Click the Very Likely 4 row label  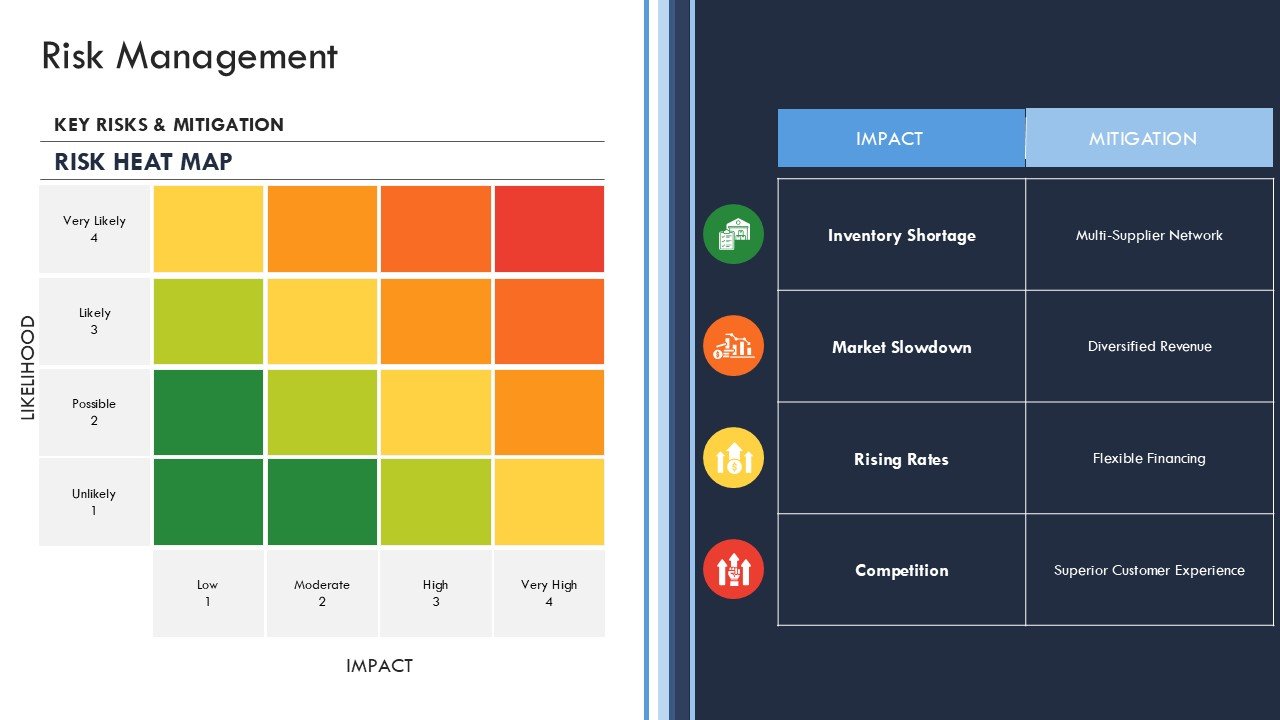(x=94, y=229)
